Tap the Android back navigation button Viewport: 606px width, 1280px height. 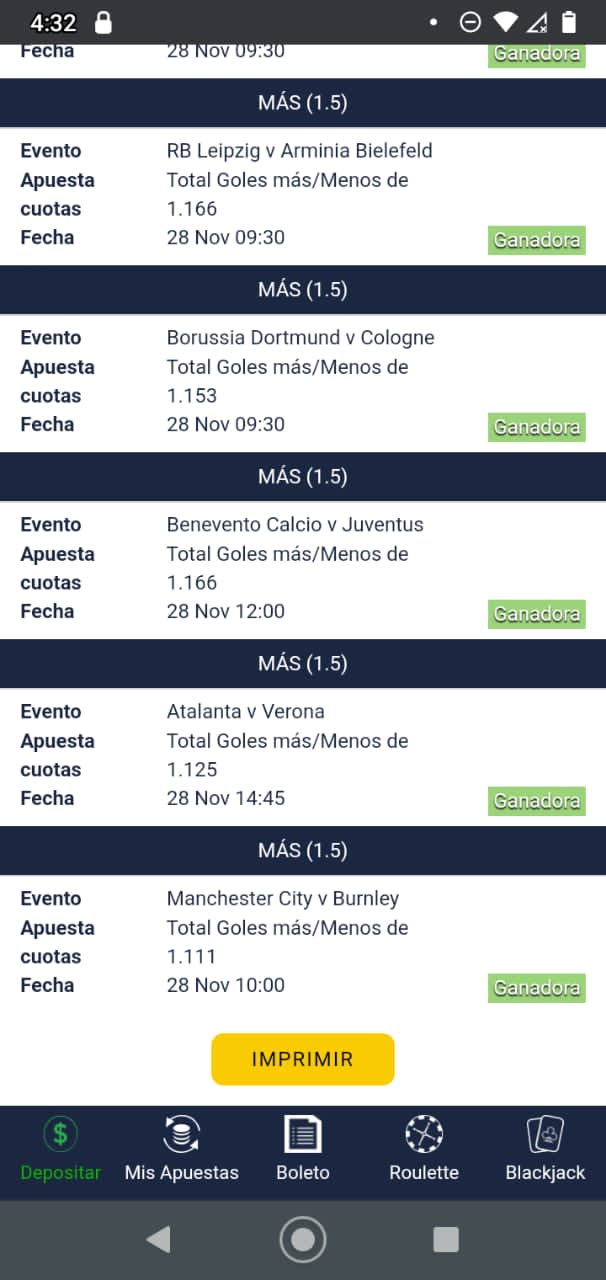point(157,1238)
